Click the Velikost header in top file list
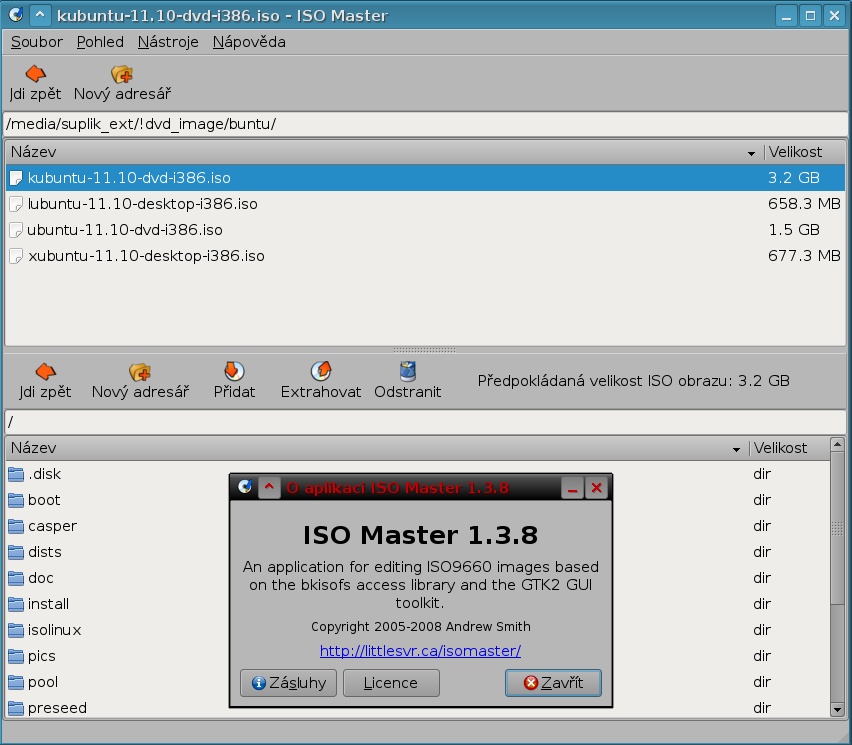The height and width of the screenshot is (745, 852). coord(804,152)
